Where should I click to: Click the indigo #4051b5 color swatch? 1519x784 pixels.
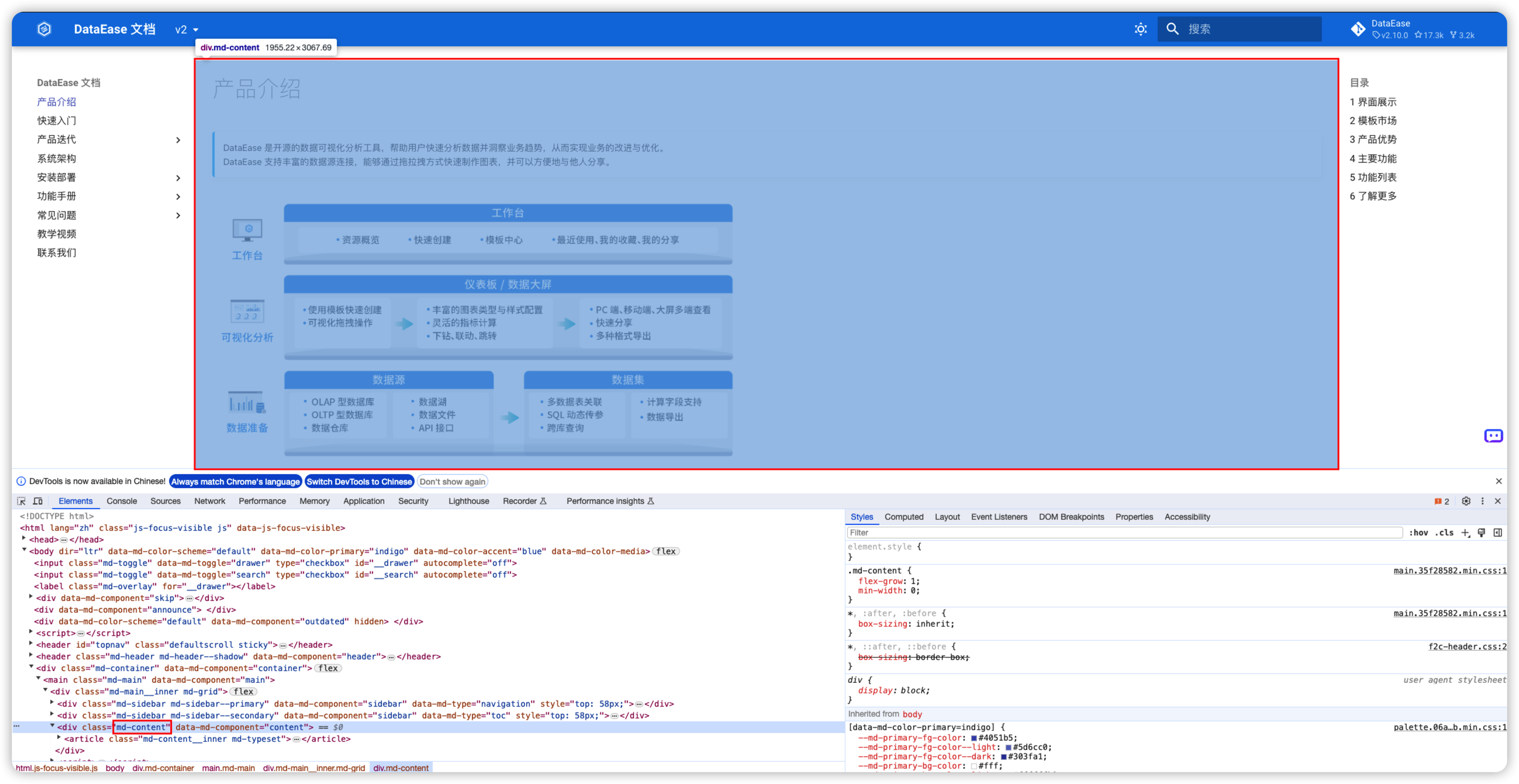click(973, 738)
